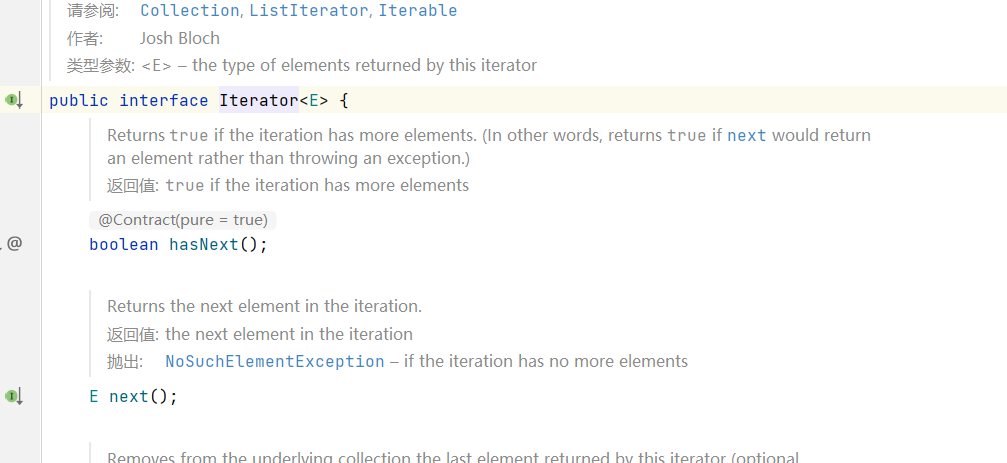Open the ListIterator documentation link

pos(309,10)
